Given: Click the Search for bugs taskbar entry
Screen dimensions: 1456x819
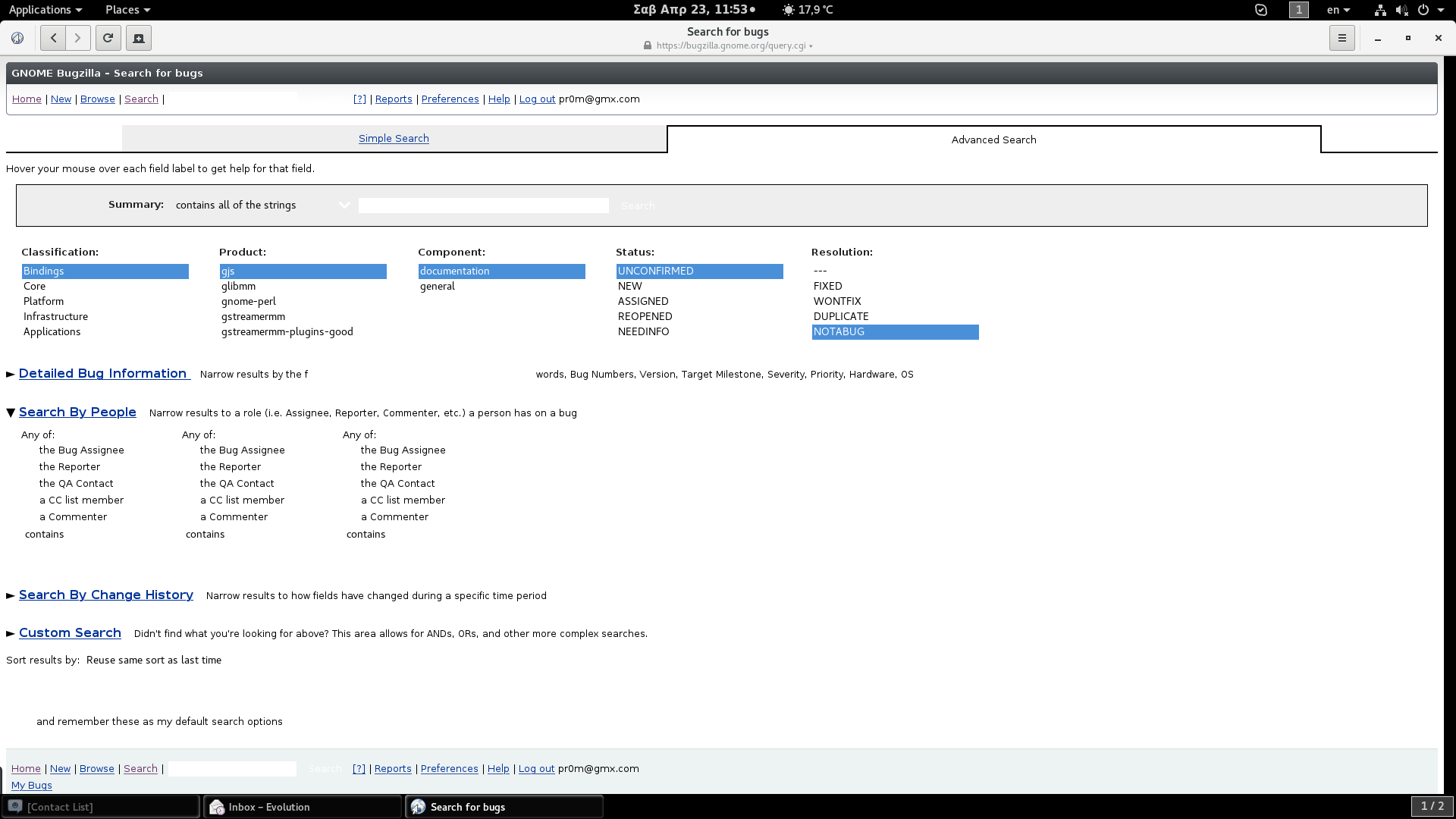Looking at the screenshot, I should pyautogui.click(x=504, y=807).
